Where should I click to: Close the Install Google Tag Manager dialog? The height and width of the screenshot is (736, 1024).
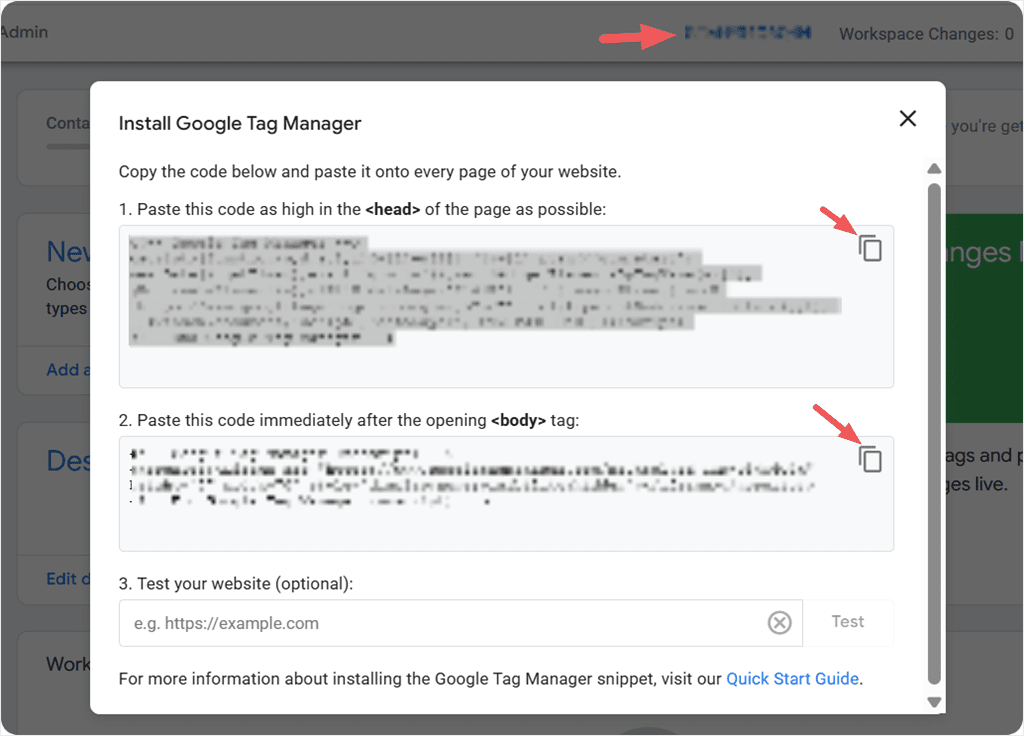[x=908, y=118]
